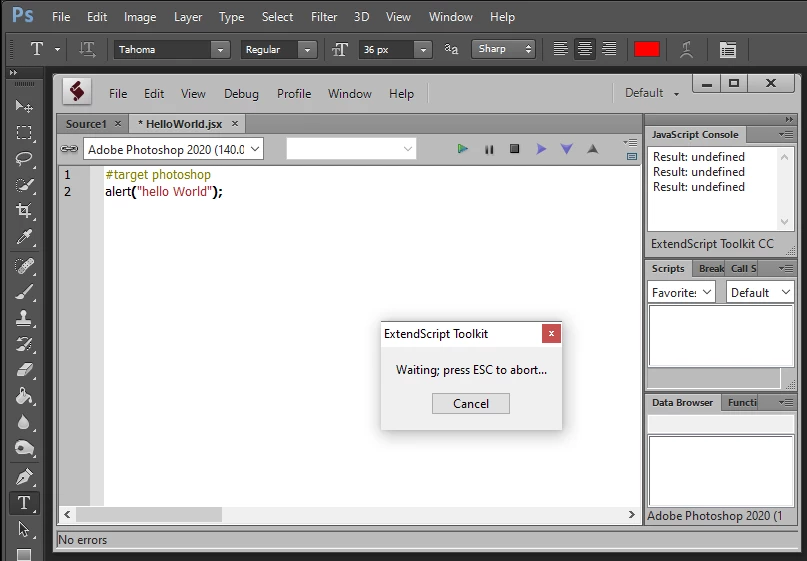Click Cancel in the Waiting dialog
Image resolution: width=807 pixels, height=561 pixels.
[x=471, y=404]
